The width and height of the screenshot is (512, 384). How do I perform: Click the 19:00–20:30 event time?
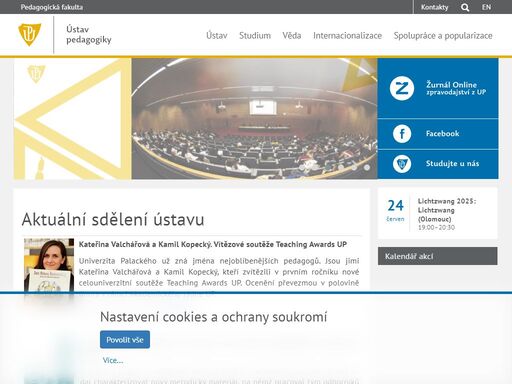[436, 228]
